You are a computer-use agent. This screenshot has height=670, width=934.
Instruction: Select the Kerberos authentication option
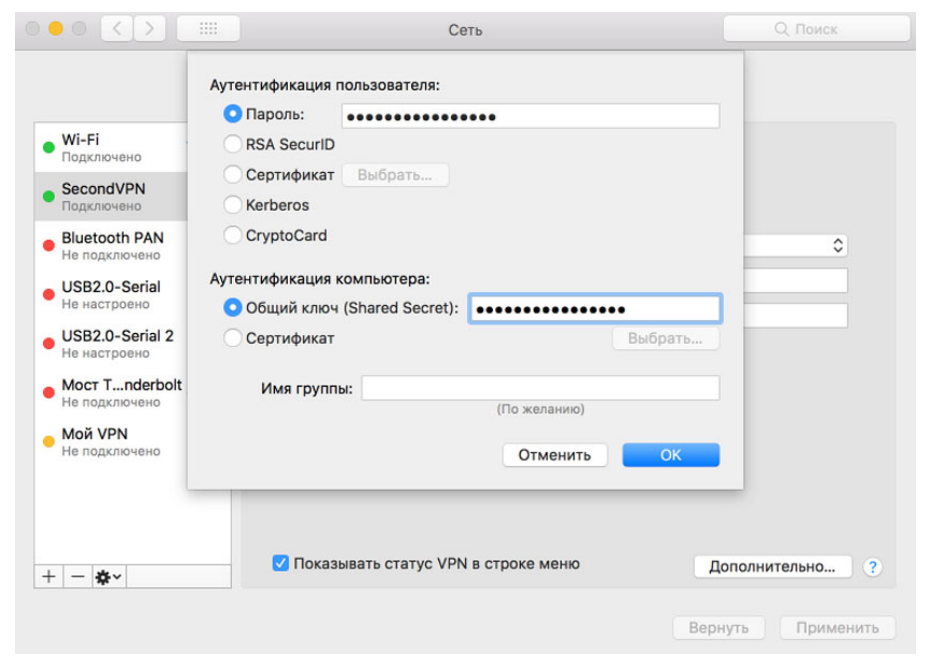click(232, 205)
